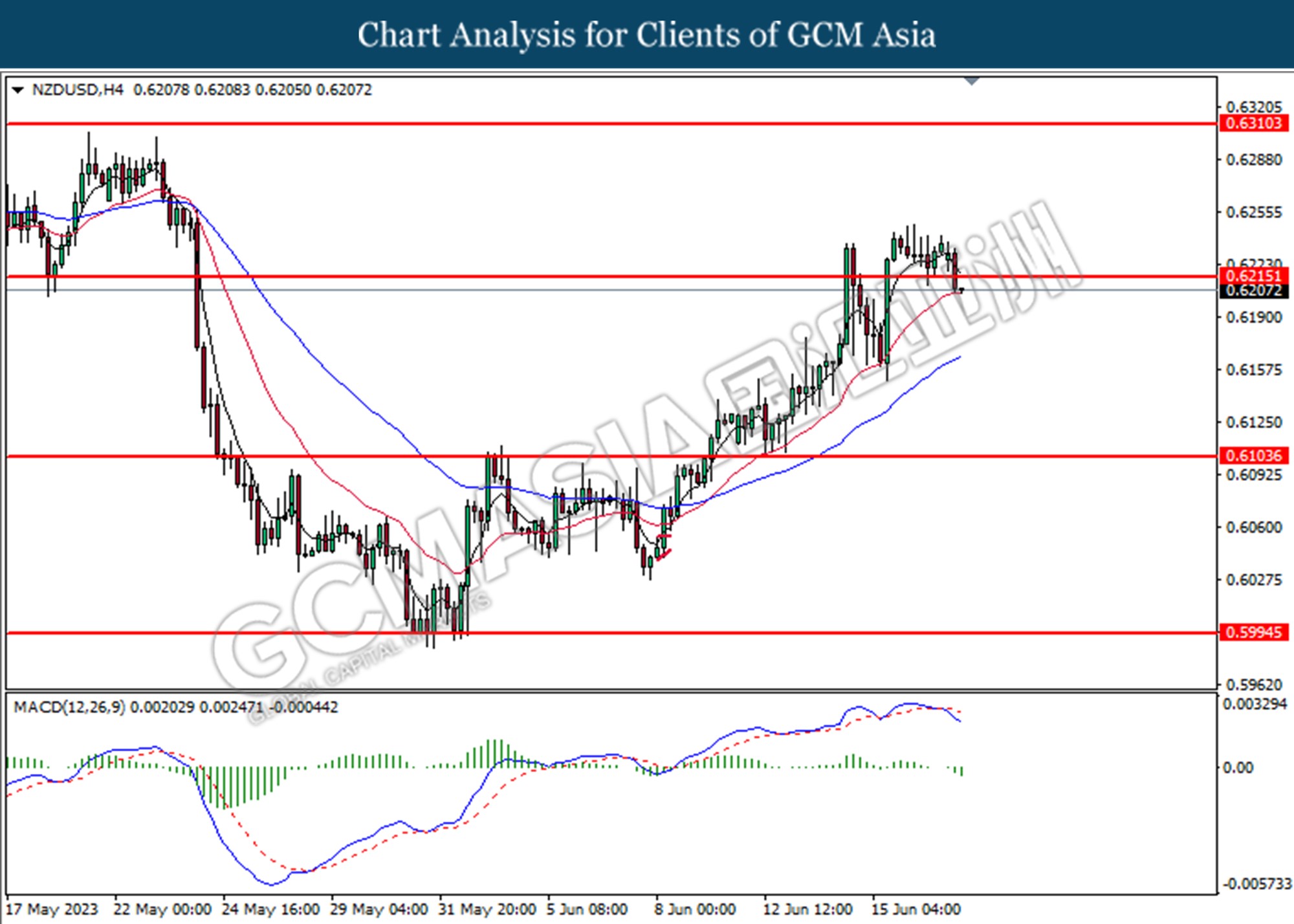Screen dimensions: 1294x924
Task: Click the 0.62555 price axis value
Action: 1254,212
